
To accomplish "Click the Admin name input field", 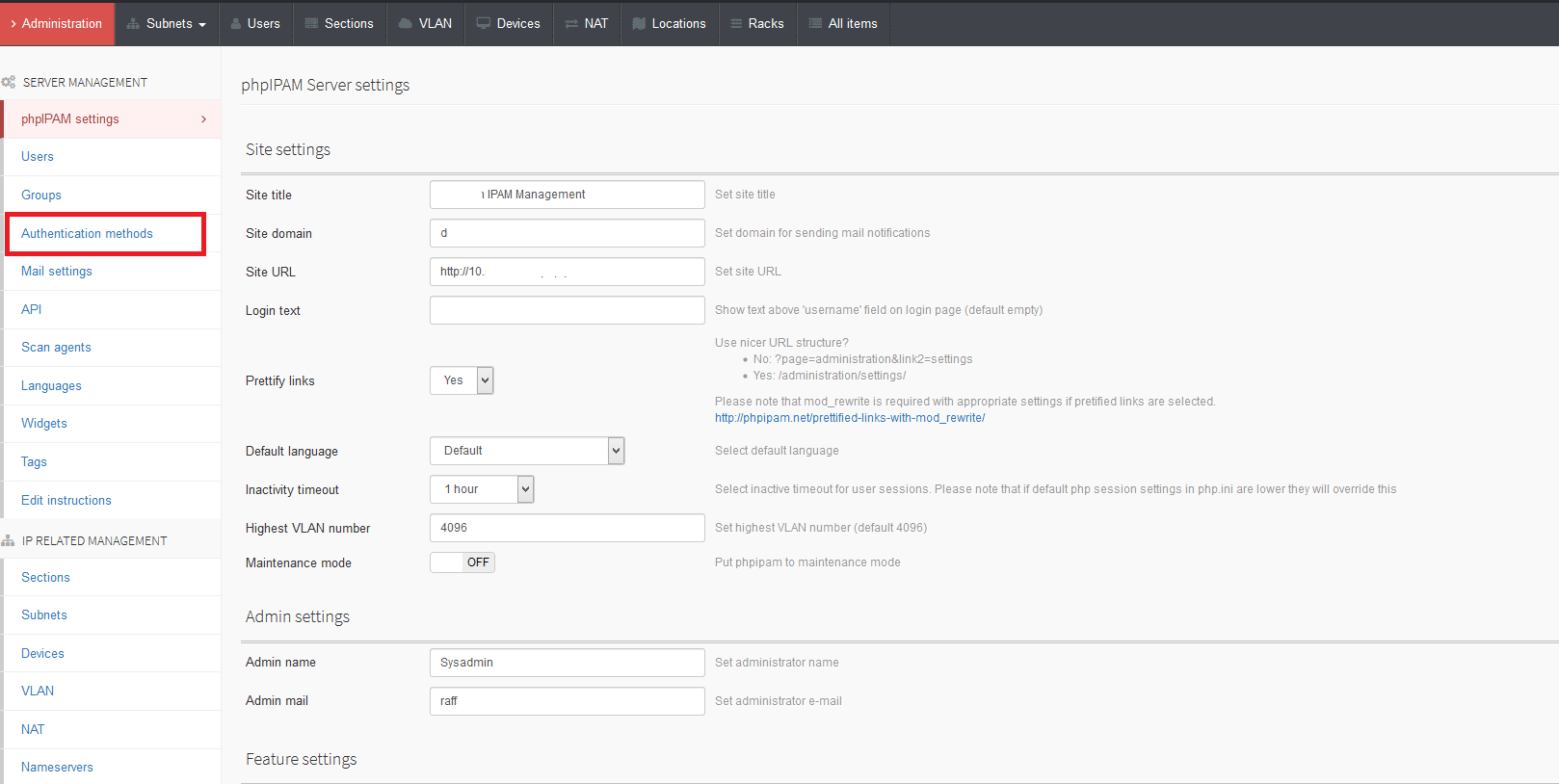I will coord(568,663).
